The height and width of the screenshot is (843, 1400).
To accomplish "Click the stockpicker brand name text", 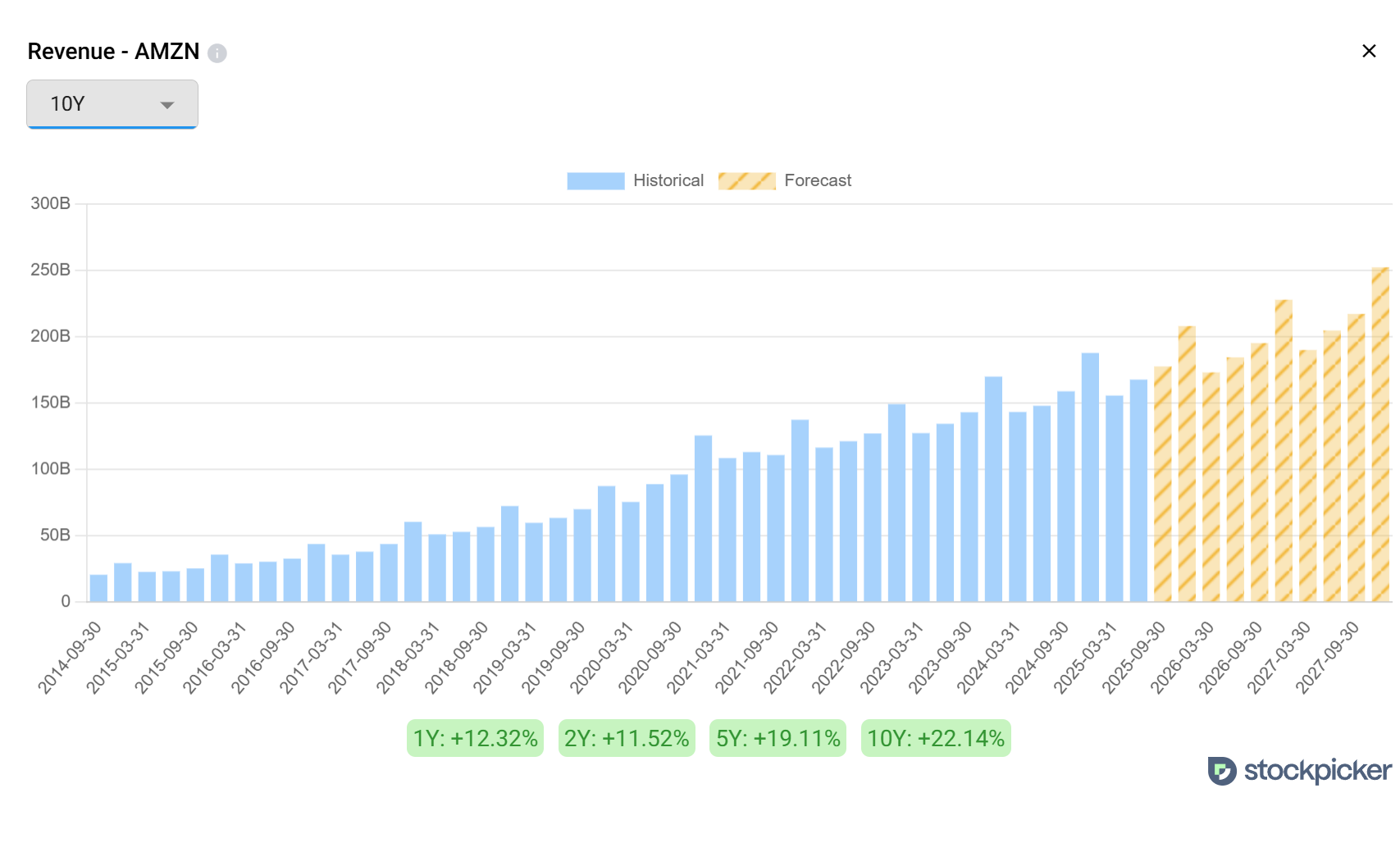I will [x=1318, y=771].
